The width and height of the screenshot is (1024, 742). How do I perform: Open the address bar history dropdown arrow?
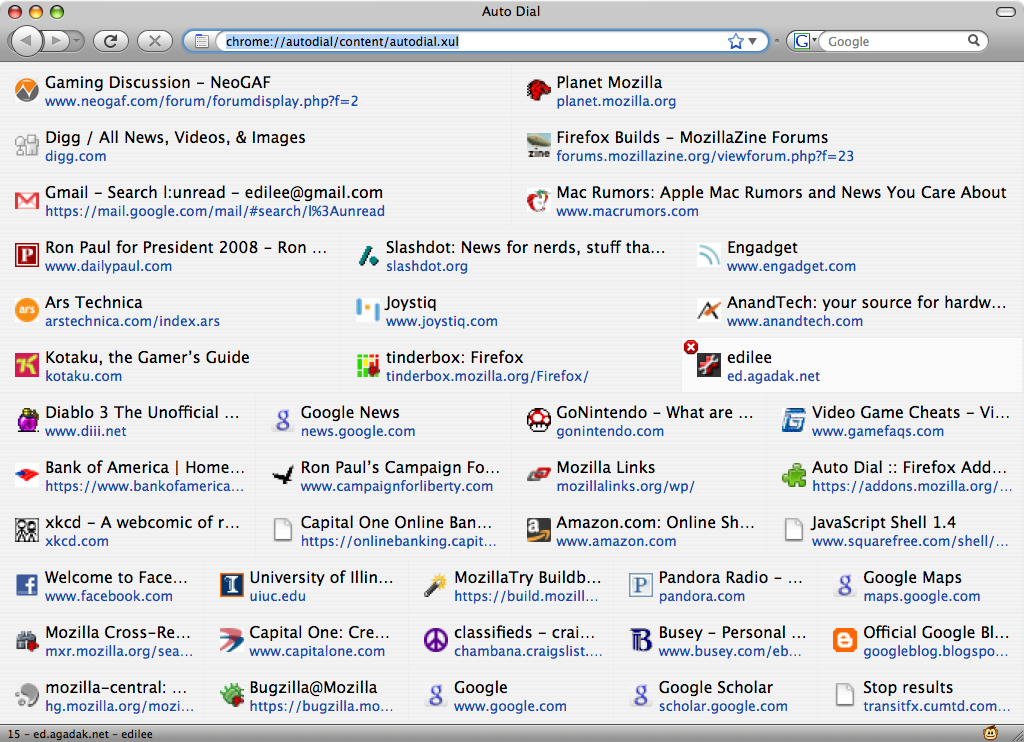pos(752,41)
